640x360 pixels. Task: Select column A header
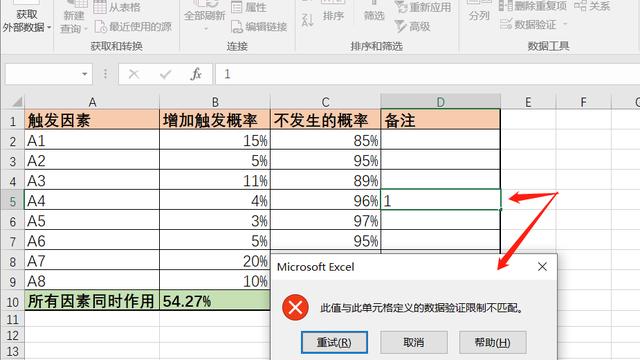pos(92,102)
